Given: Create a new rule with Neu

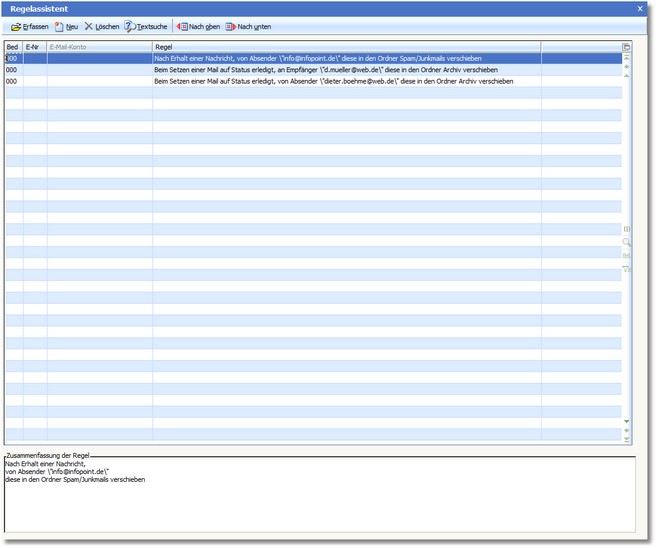Looking at the screenshot, I should [x=66, y=27].
